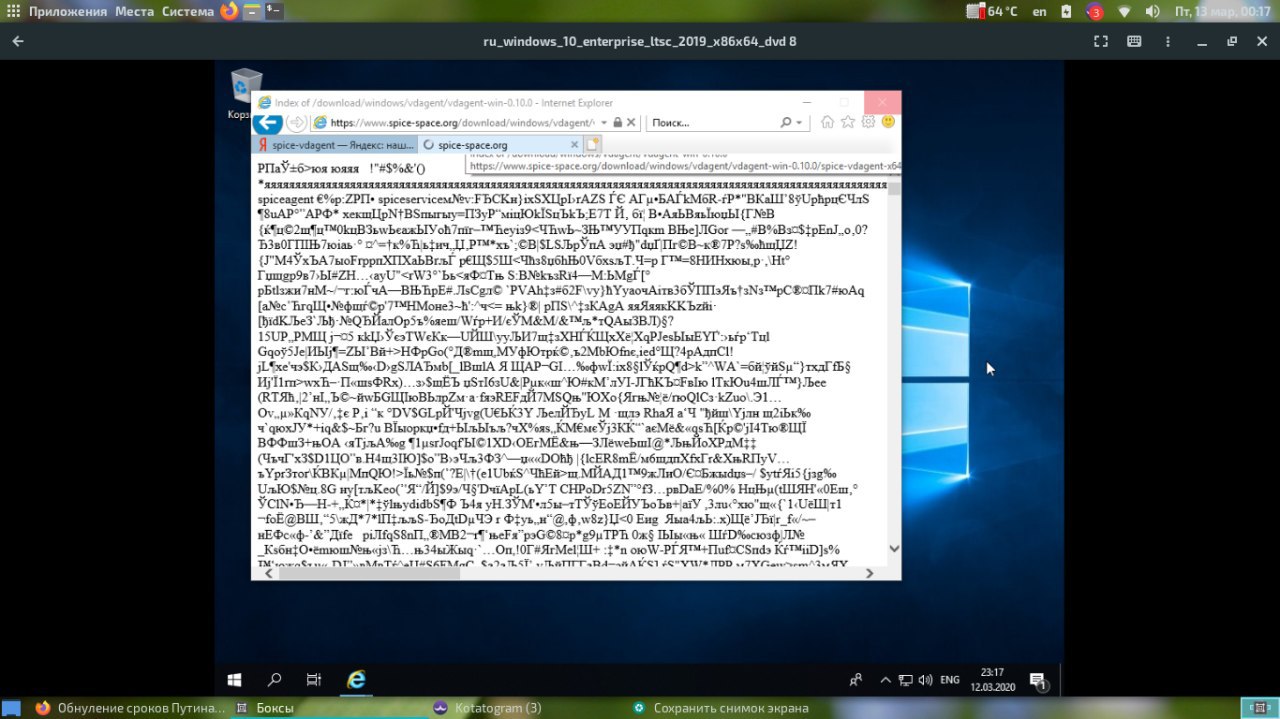Click the smiley feedback icon
This screenshot has width=1280, height=719.
pyautogui.click(x=888, y=122)
